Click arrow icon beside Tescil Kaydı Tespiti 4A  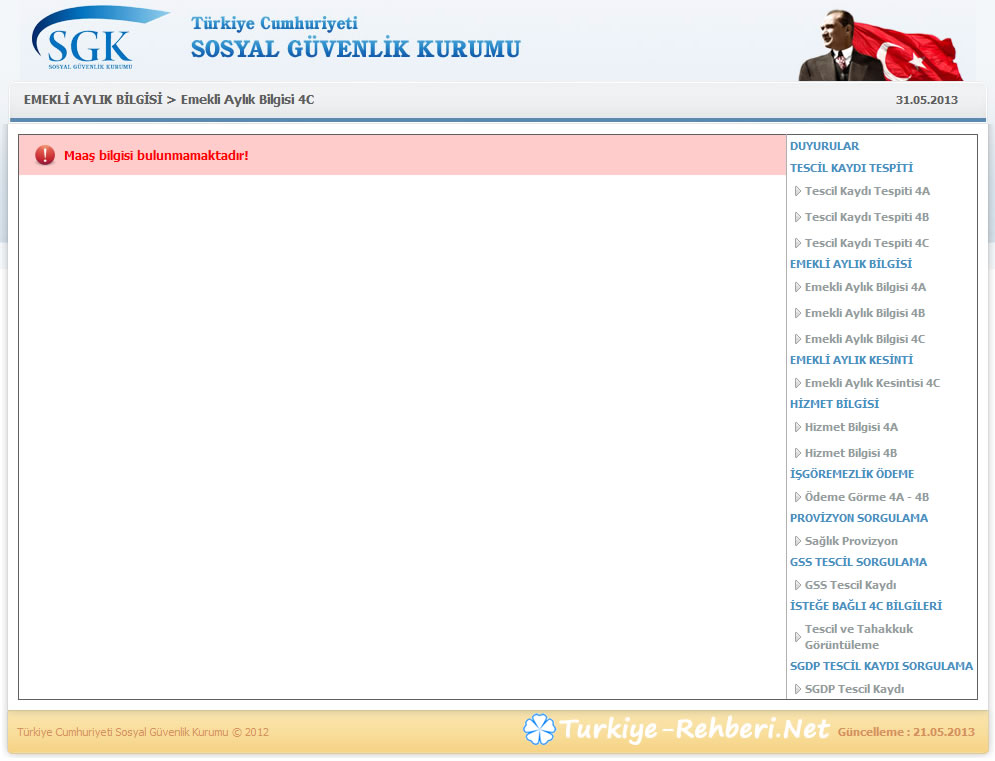click(x=797, y=191)
